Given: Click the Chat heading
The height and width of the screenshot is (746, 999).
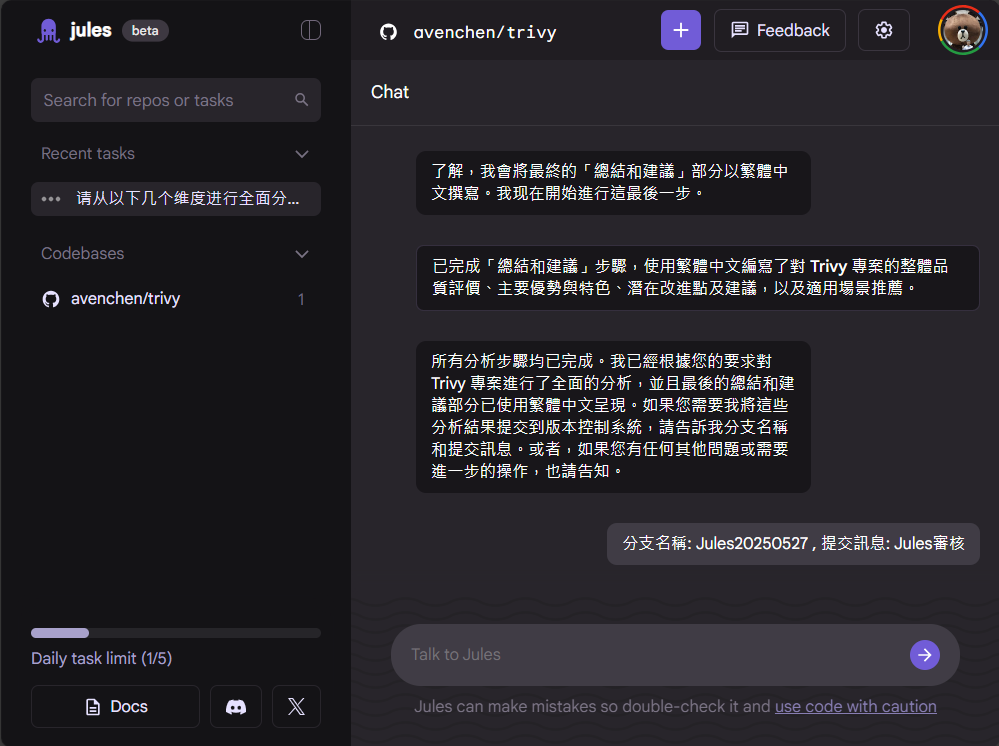Looking at the screenshot, I should click(390, 92).
